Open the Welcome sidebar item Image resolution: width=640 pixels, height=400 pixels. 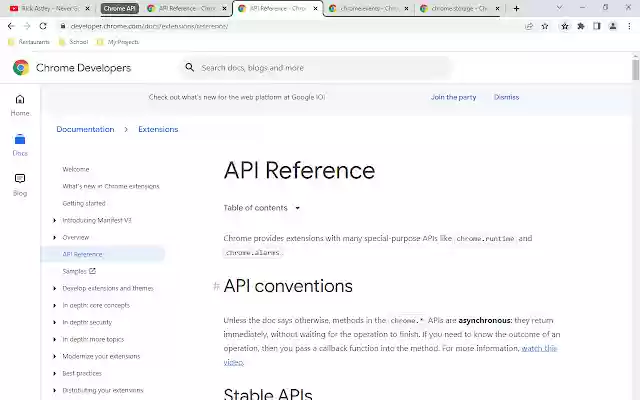[x=76, y=169]
